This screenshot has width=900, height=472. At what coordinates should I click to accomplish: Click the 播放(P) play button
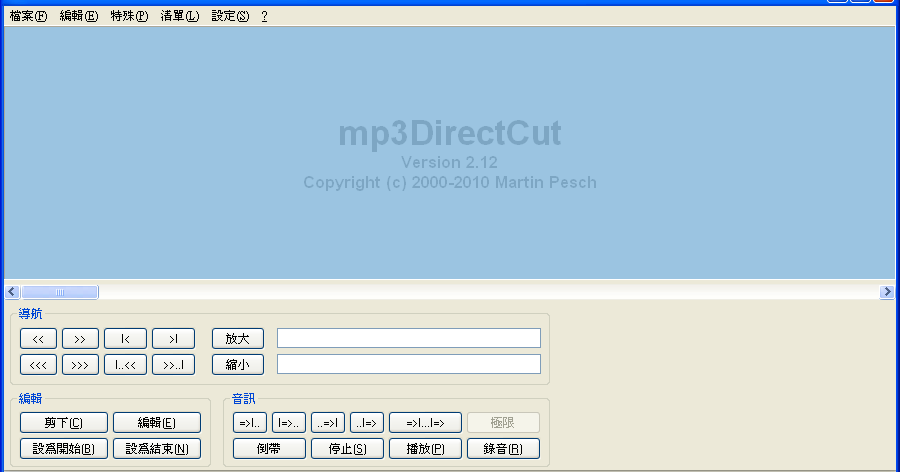pos(425,448)
